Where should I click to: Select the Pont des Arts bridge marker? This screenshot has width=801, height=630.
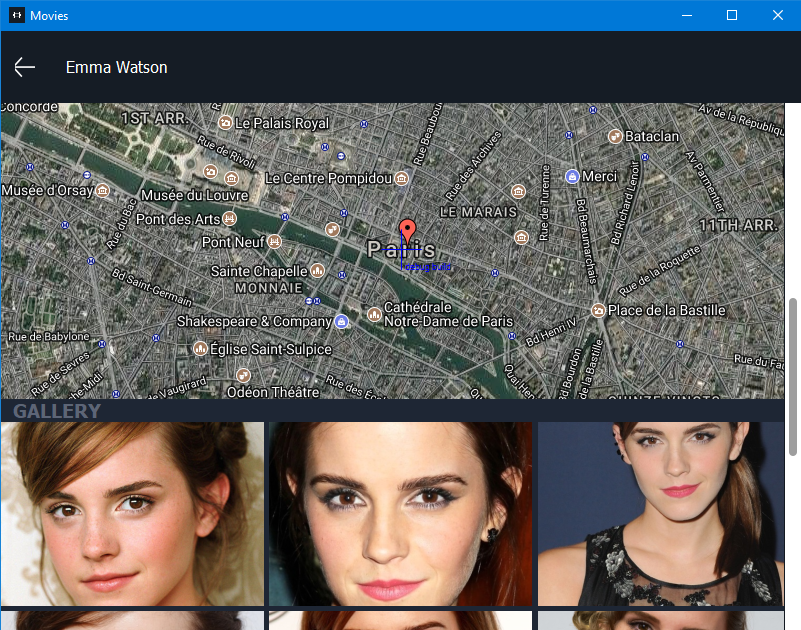[230, 219]
